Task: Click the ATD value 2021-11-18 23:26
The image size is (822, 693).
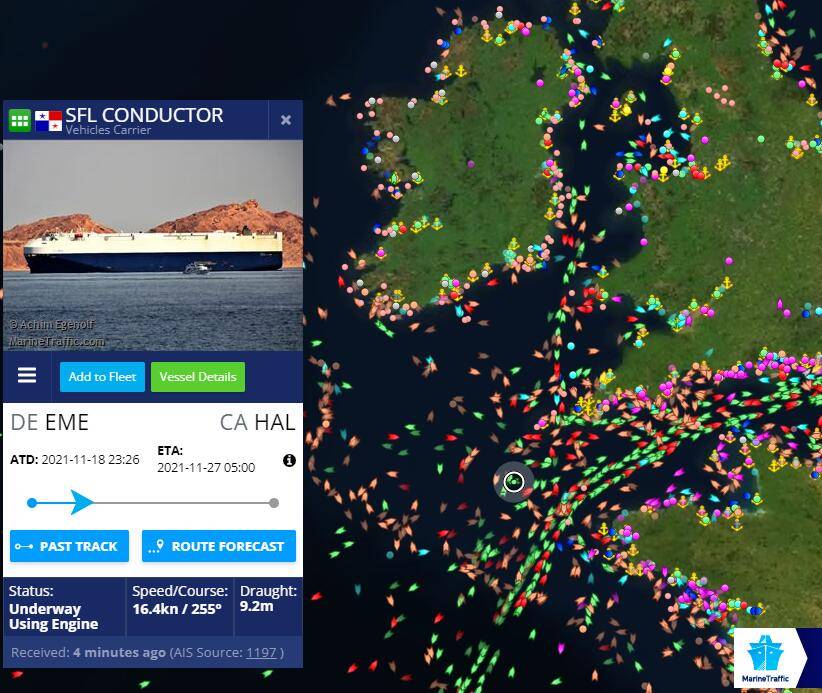Action: click(91, 460)
